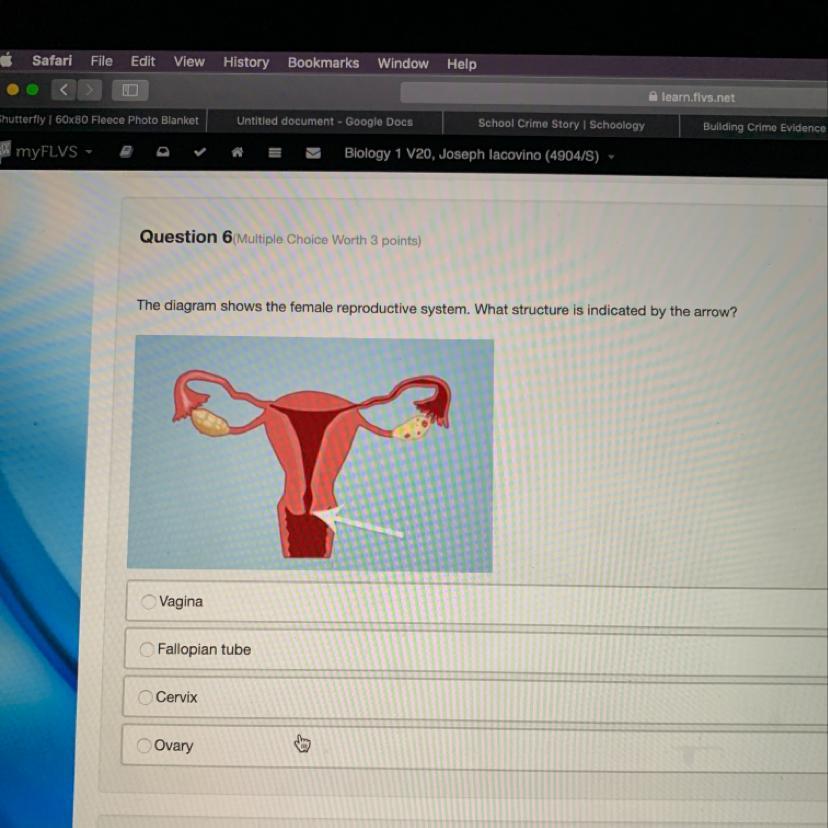Click the inbox tray icon in the FLVS toolbar
The image size is (828, 828).
click(x=163, y=152)
